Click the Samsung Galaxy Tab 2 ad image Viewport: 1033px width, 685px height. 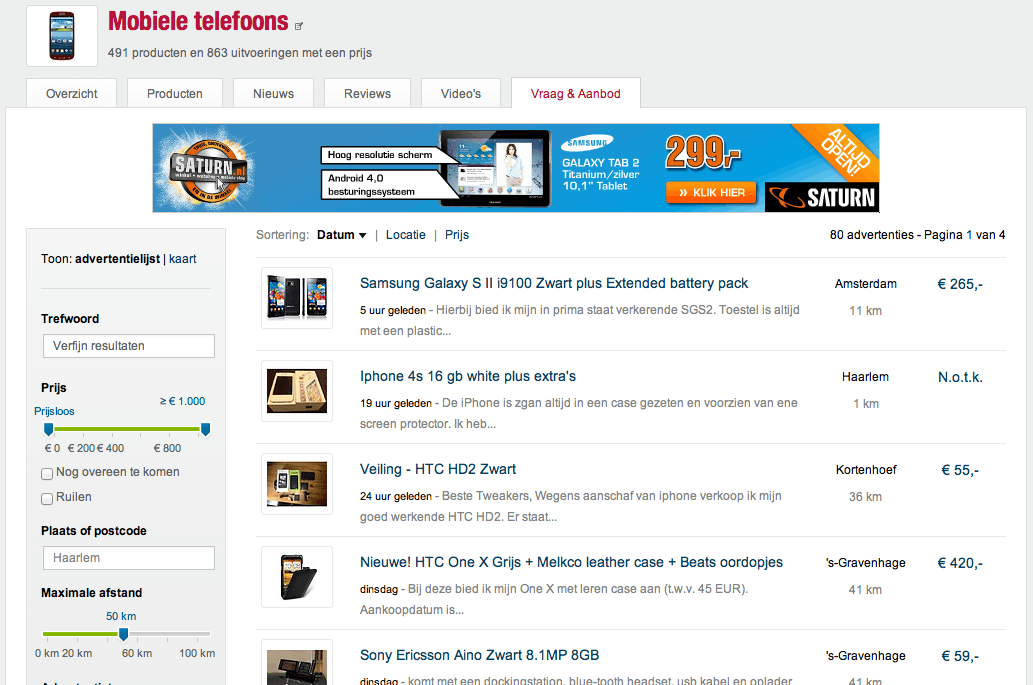click(495, 168)
